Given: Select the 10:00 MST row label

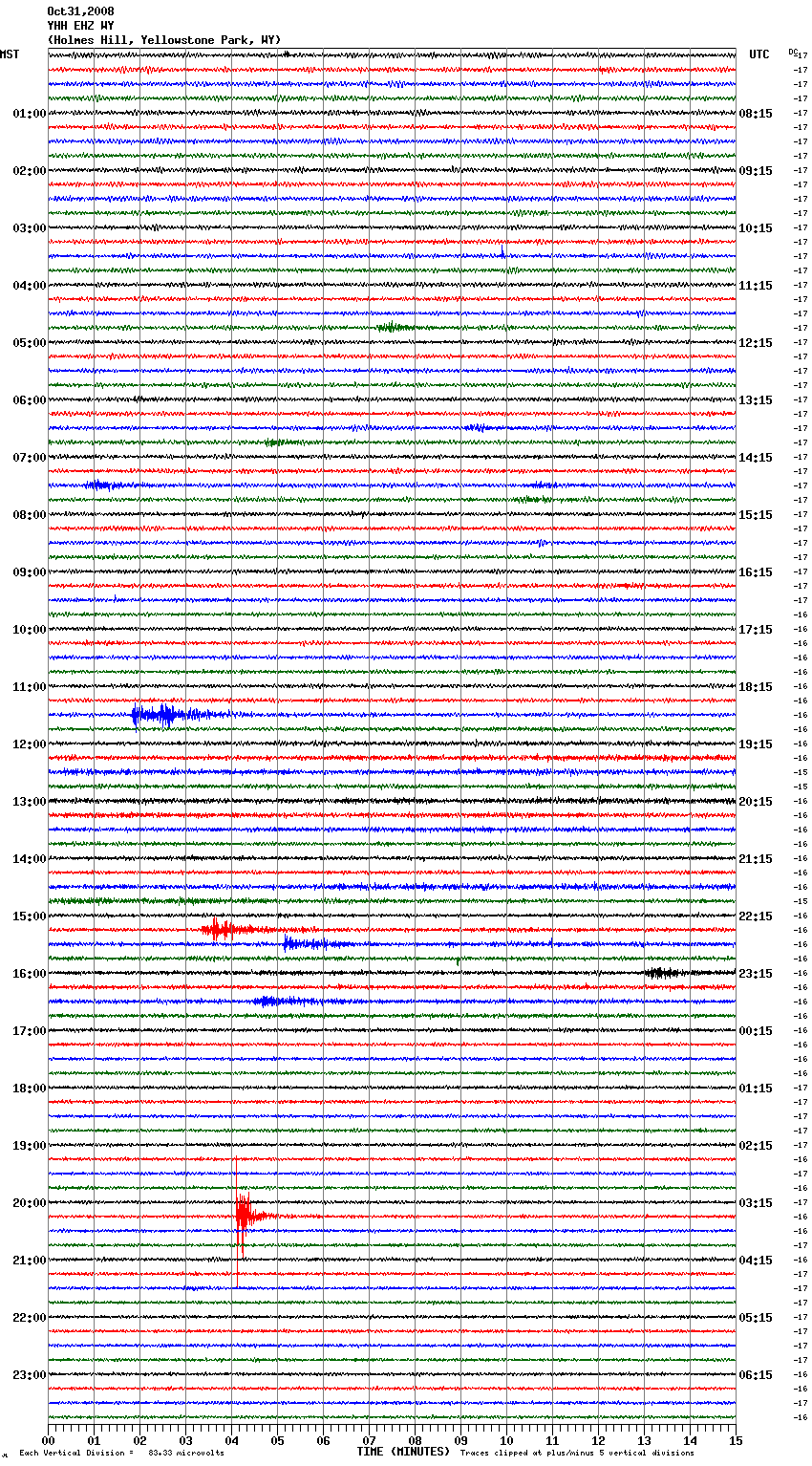Looking at the screenshot, I should [x=30, y=630].
